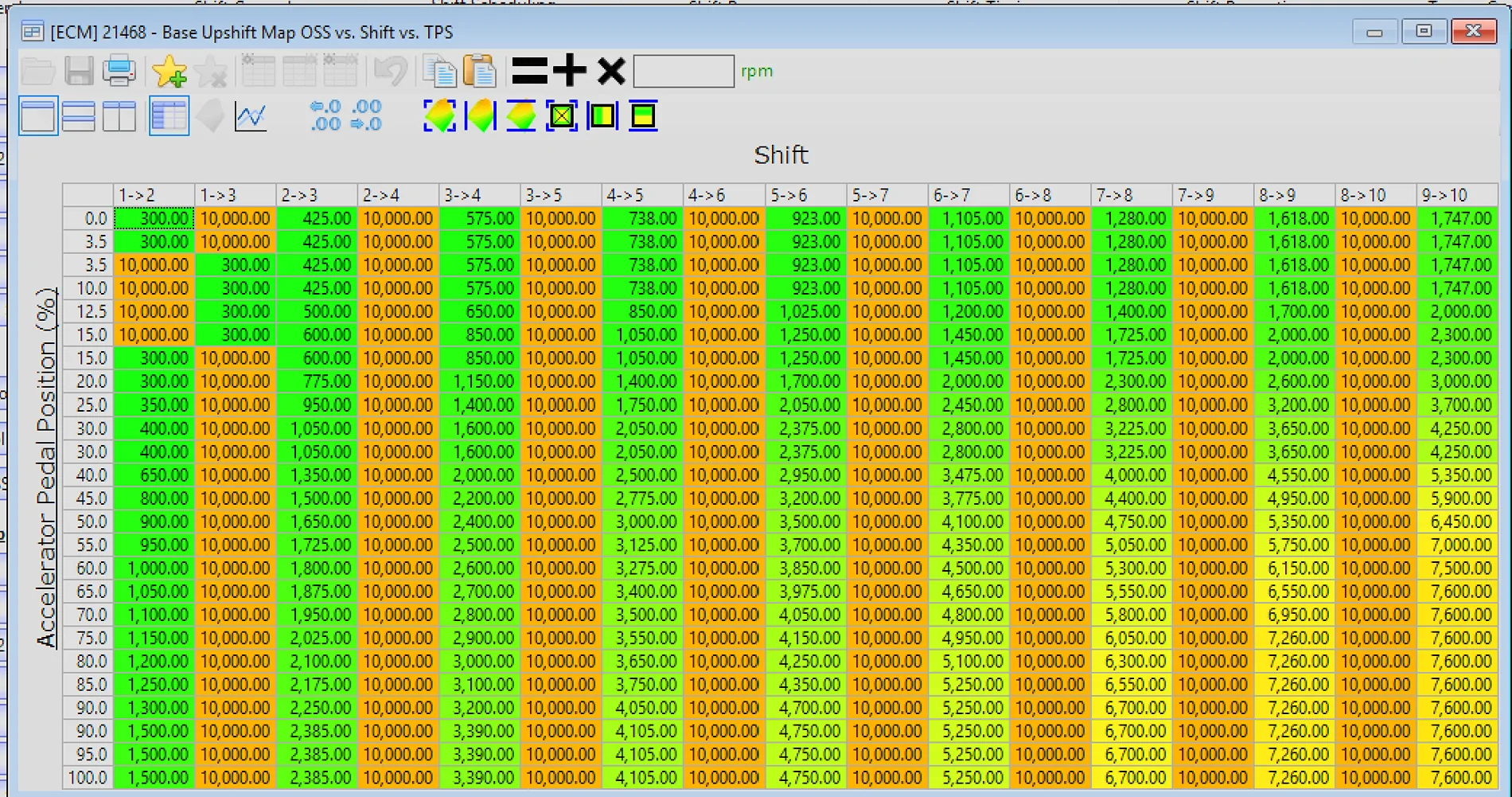This screenshot has height=797, width=1512.
Task: Select the 6->7 column header
Action: click(x=968, y=195)
